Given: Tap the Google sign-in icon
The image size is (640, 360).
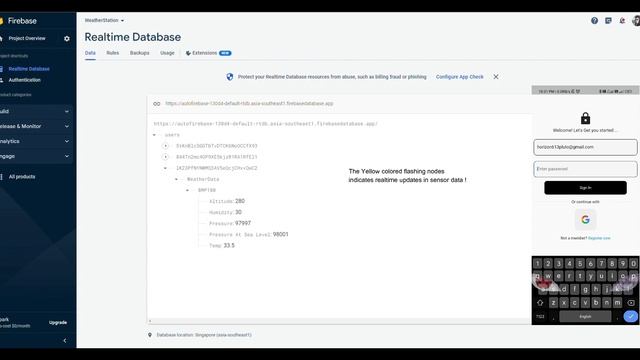Looking at the screenshot, I should (585, 220).
